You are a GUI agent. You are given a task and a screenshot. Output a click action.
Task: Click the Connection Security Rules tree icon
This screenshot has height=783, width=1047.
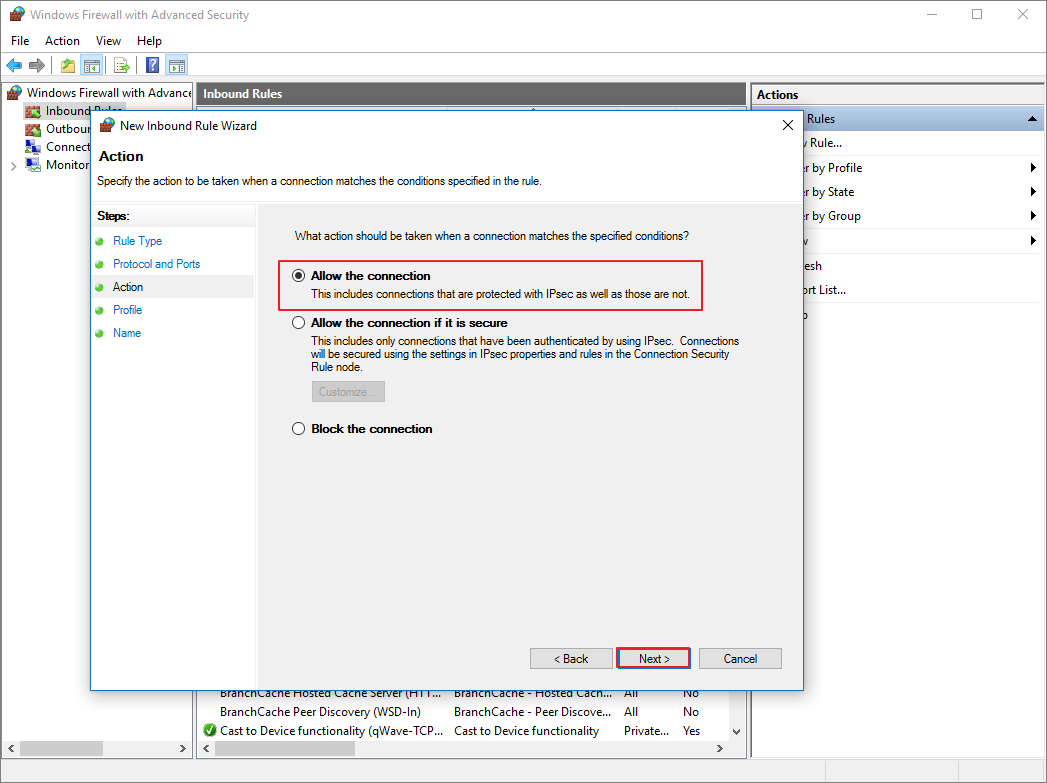pos(33,147)
